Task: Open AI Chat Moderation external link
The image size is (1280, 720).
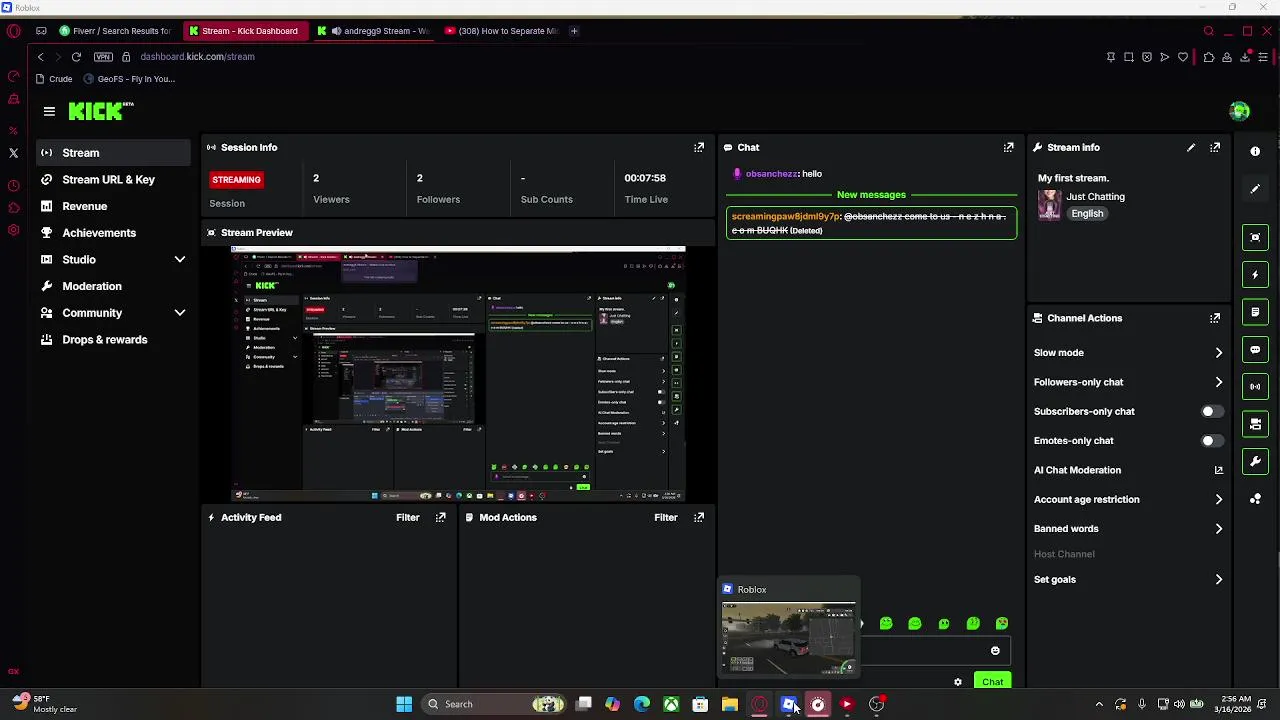Action: coord(1218,470)
